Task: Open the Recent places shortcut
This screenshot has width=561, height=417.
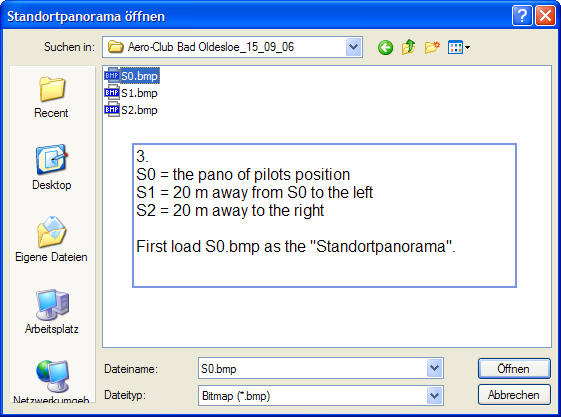Action: pyautogui.click(x=52, y=97)
